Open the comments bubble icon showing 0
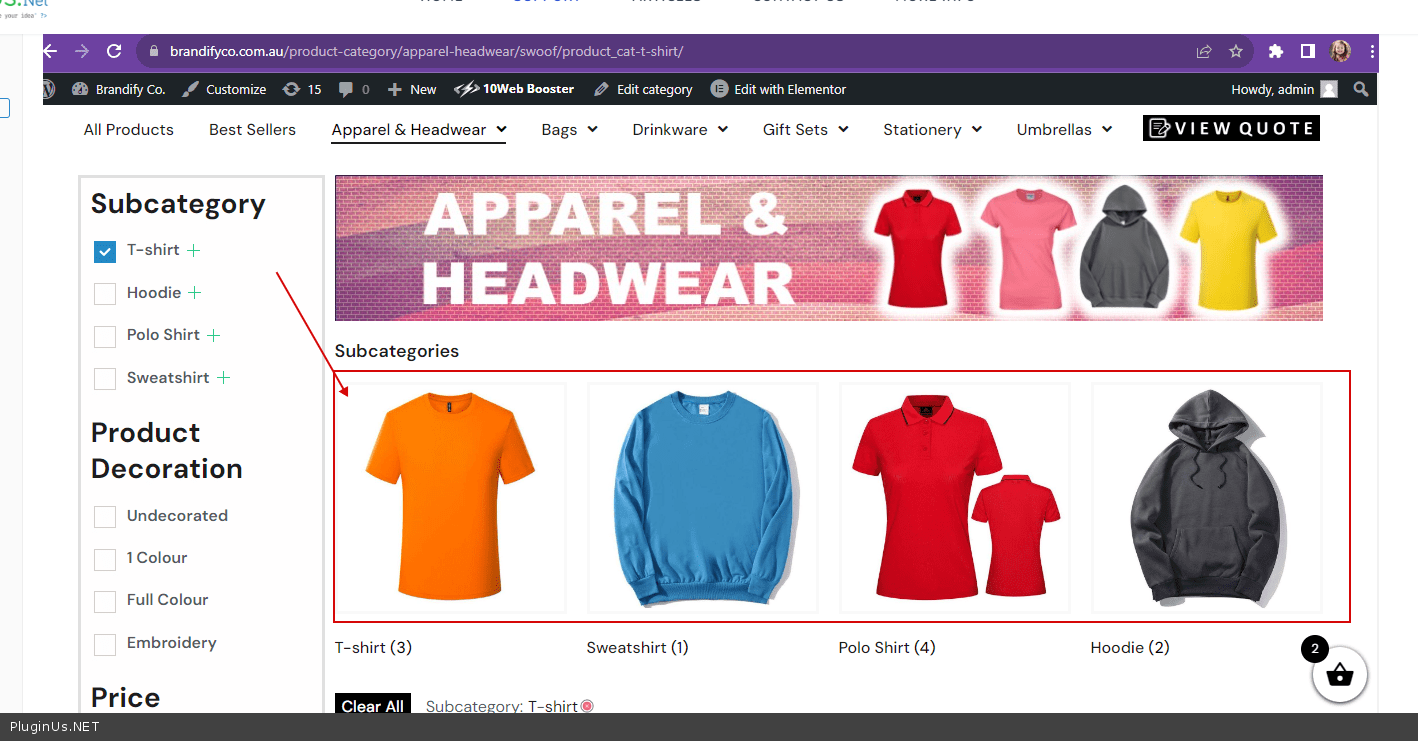Image resolution: width=1418 pixels, height=741 pixels. (x=346, y=89)
